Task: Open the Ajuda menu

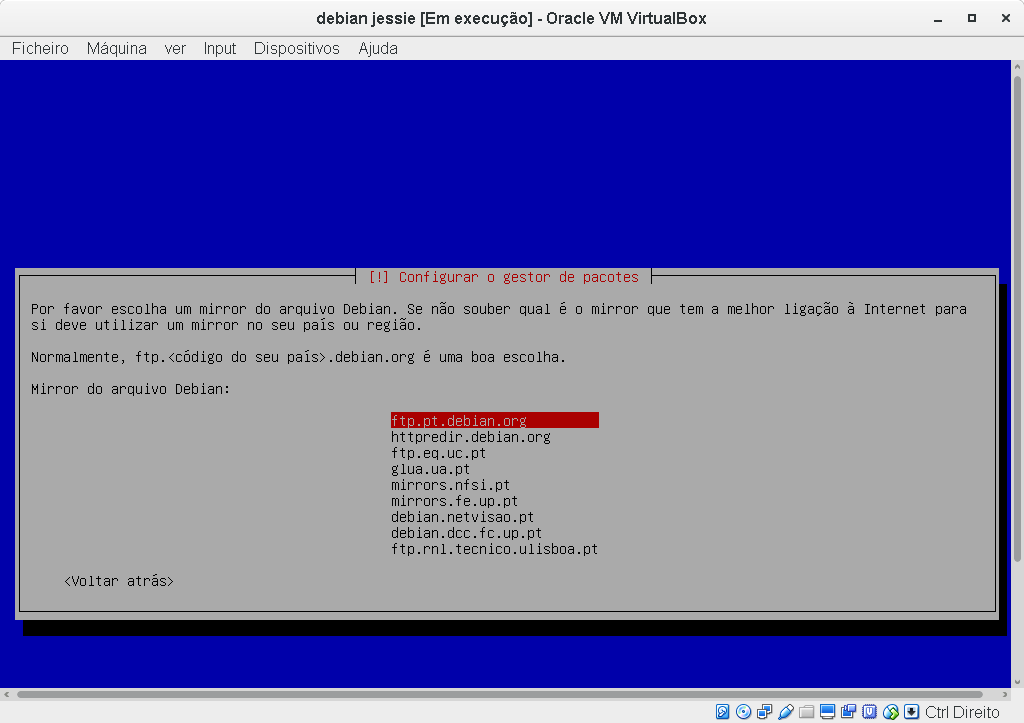Action: 378,48
